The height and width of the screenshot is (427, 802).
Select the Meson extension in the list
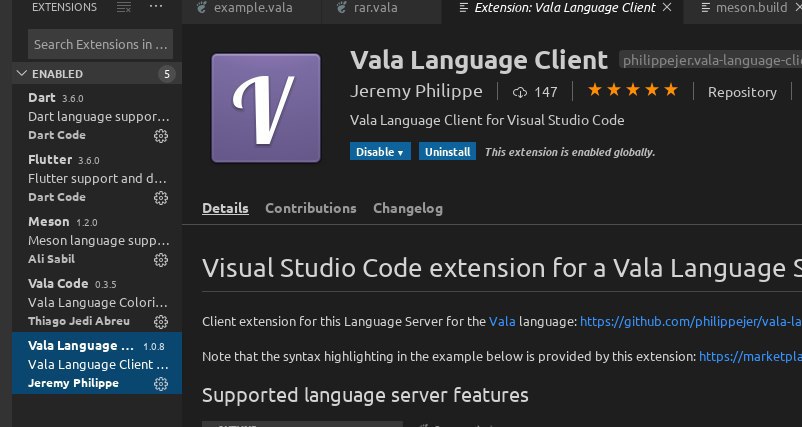click(97, 240)
